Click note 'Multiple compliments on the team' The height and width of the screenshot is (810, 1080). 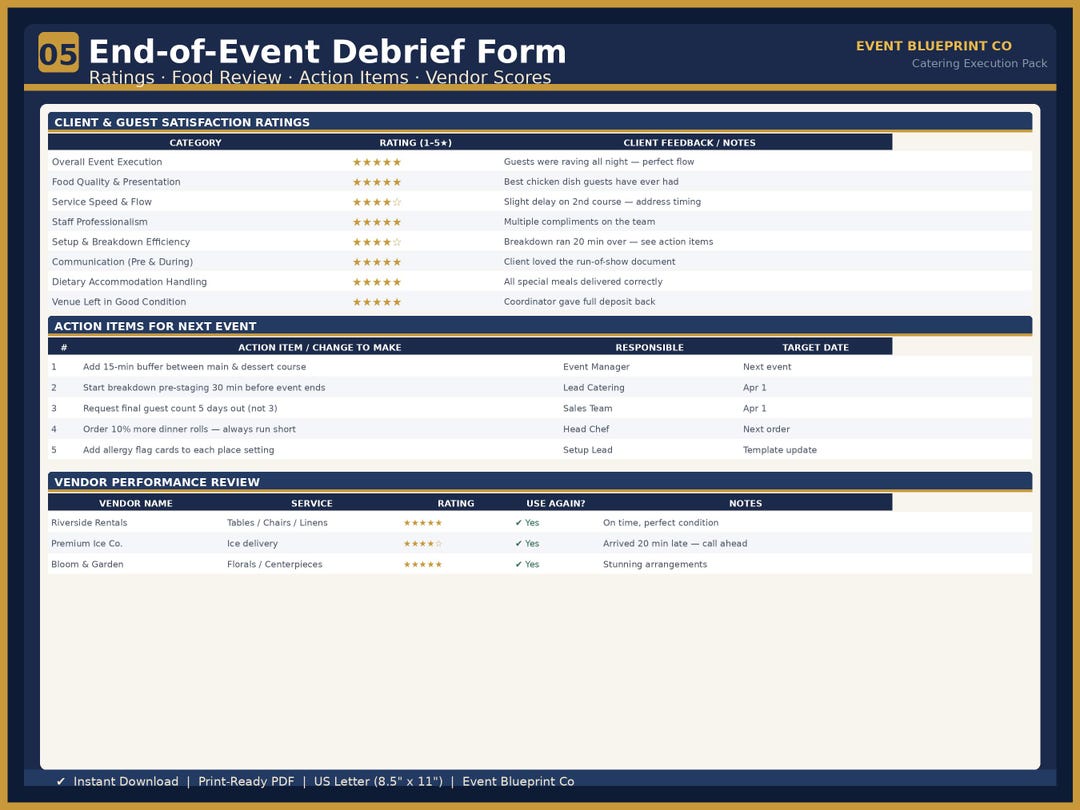[x=579, y=222]
